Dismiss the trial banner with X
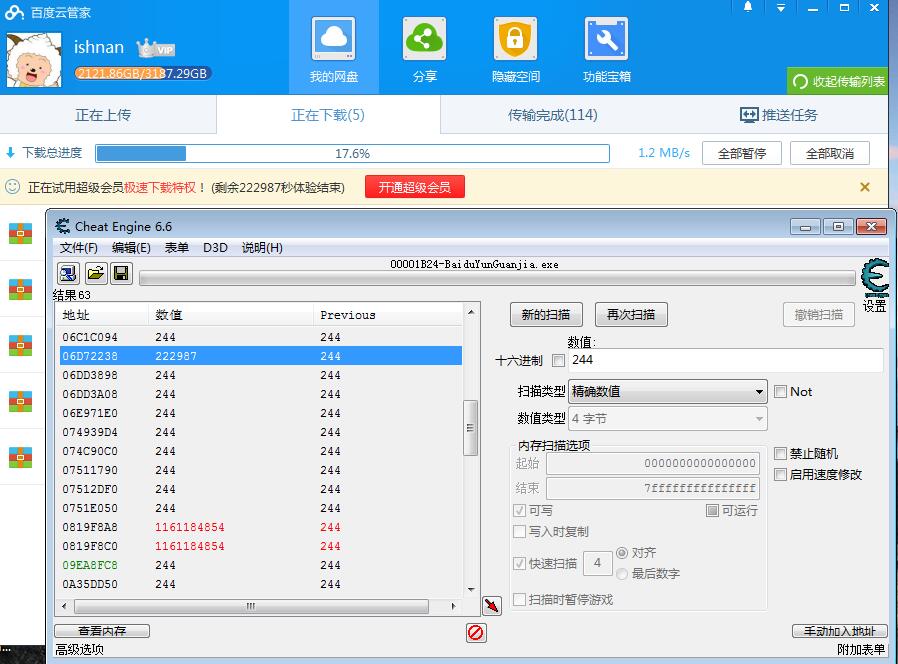The height and width of the screenshot is (664, 898). pyautogui.click(x=865, y=187)
